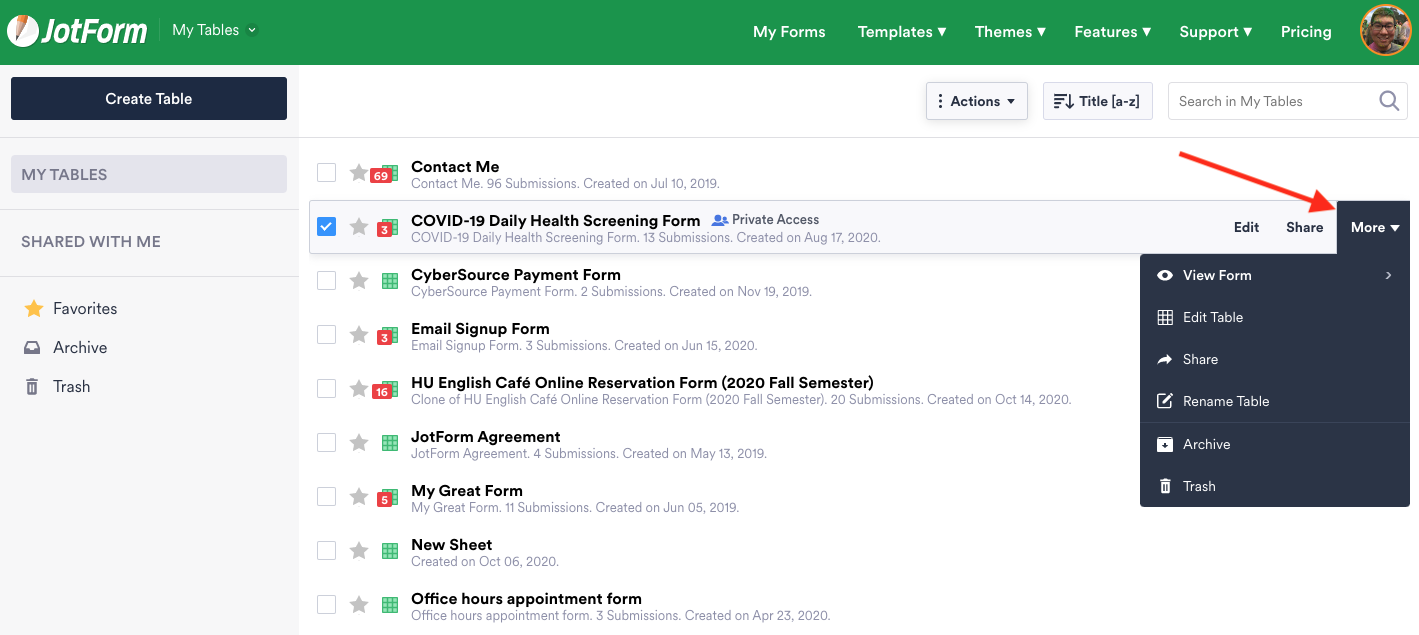1419x635 pixels.
Task: Star the Contact Me table
Action: coord(359,173)
